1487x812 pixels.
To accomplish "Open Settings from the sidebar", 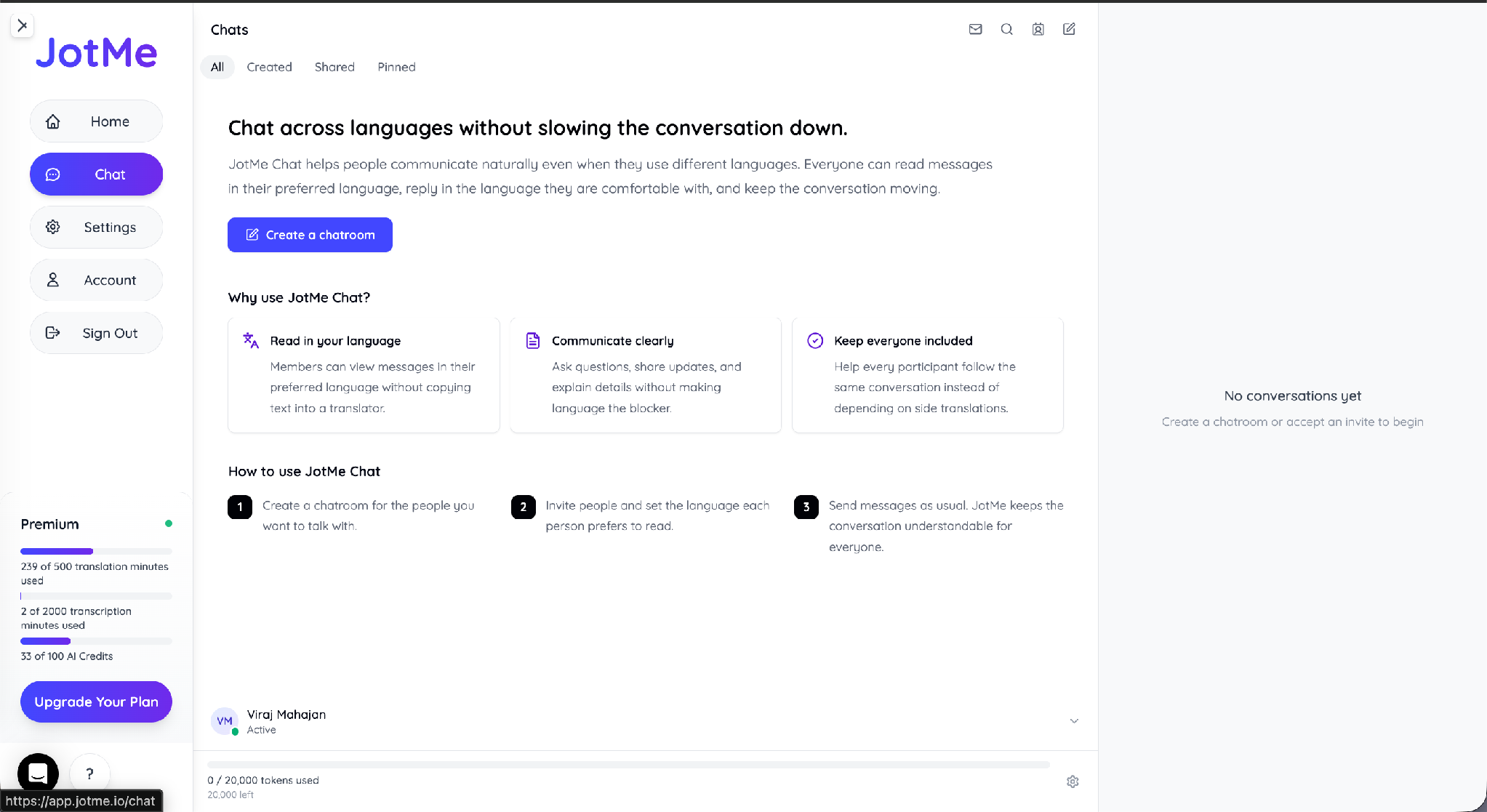I will pos(96,227).
